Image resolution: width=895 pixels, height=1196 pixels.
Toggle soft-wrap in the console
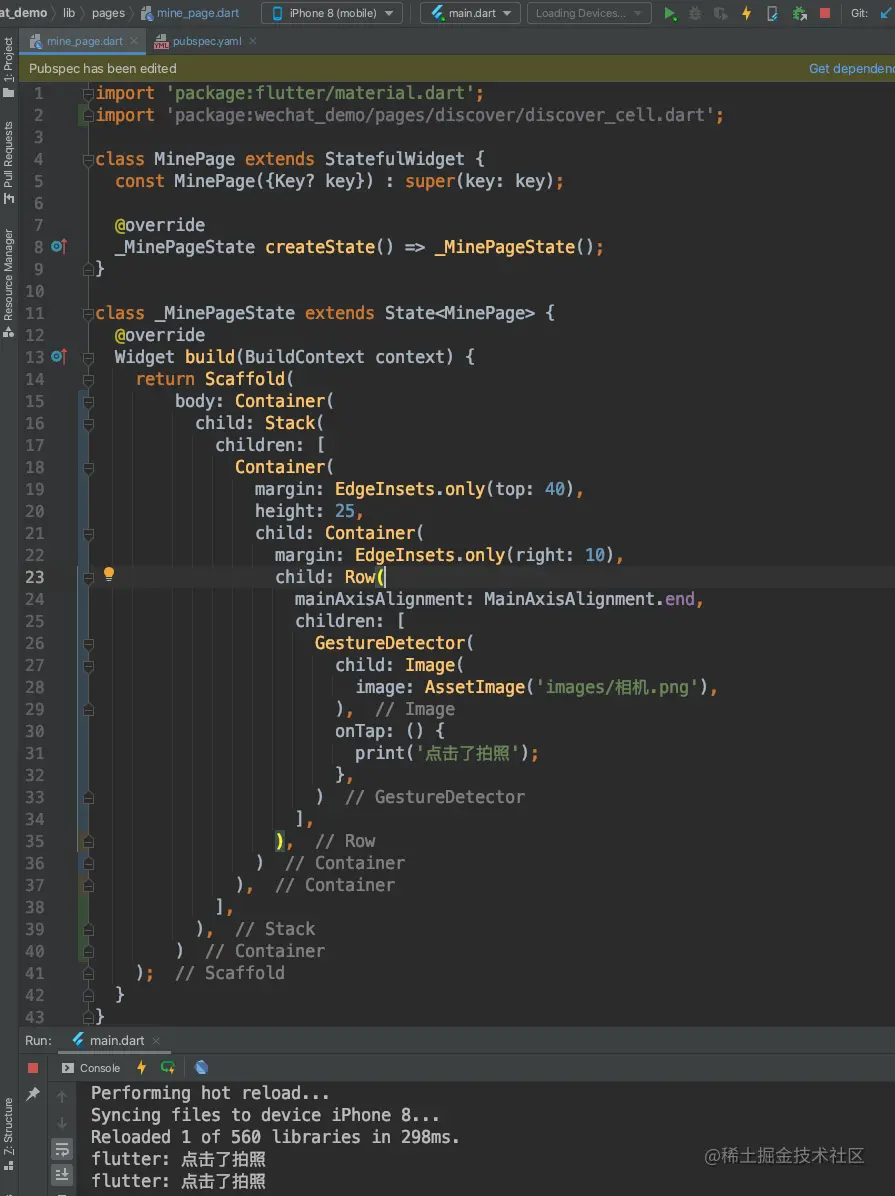point(62,1149)
